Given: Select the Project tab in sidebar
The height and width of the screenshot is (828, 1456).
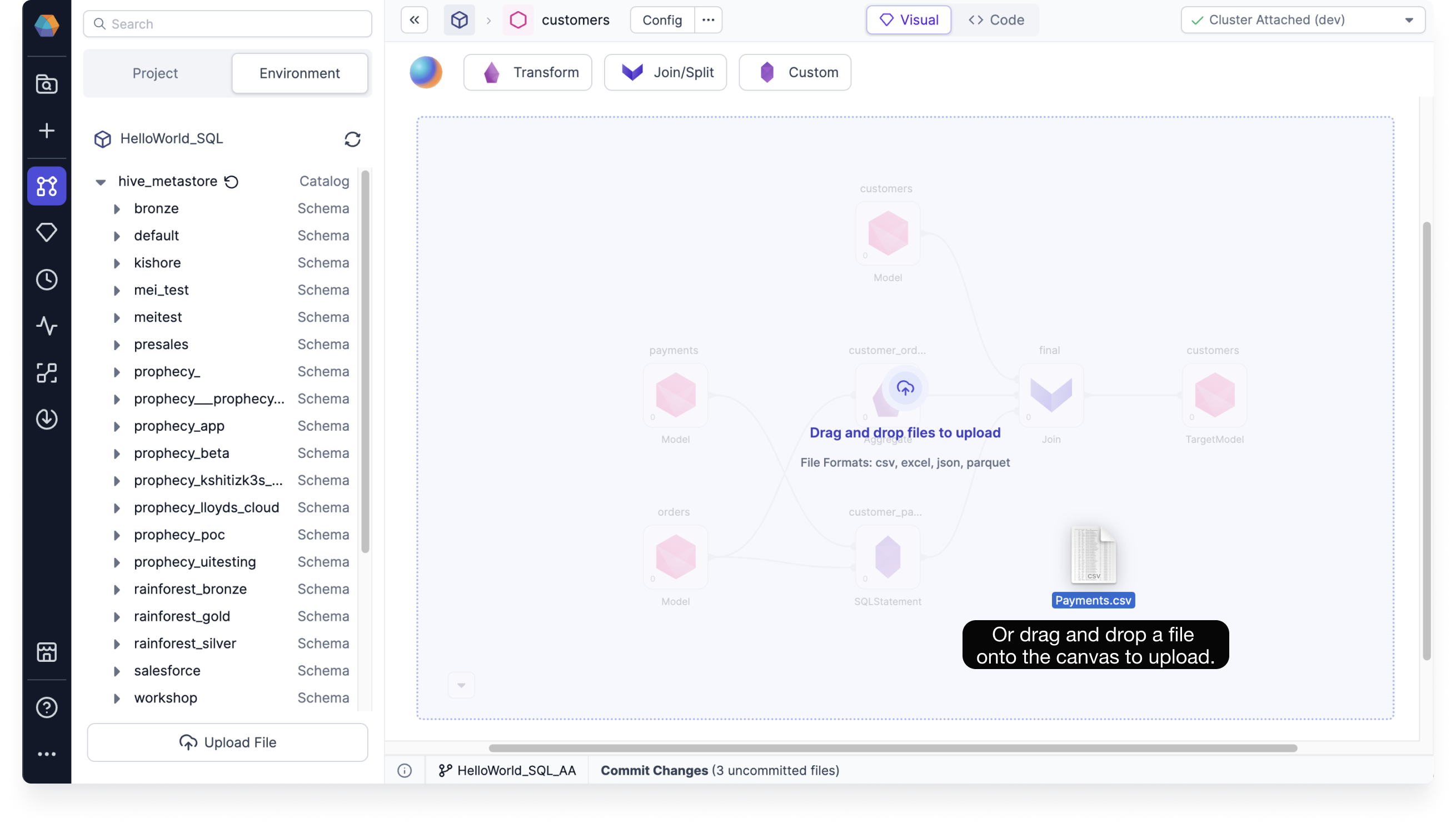Looking at the screenshot, I should pos(154,73).
